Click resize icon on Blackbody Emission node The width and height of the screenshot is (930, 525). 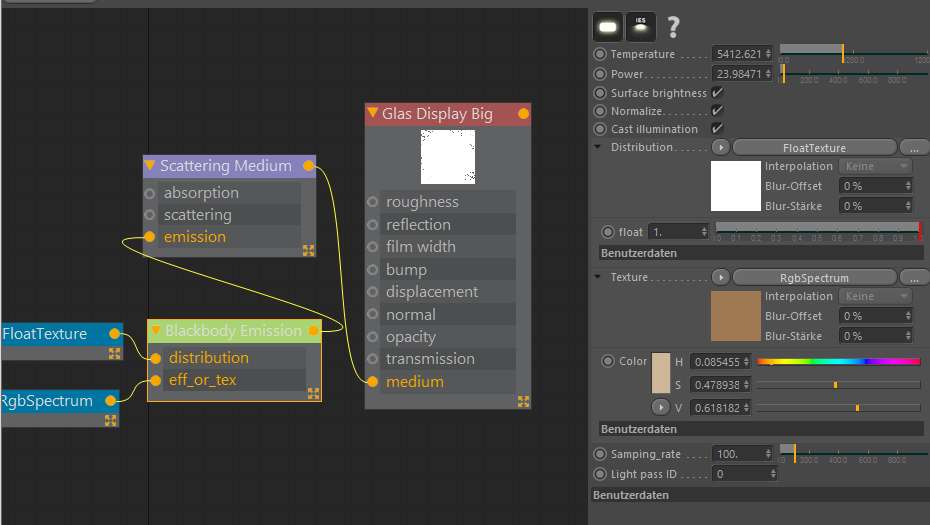tap(313, 394)
